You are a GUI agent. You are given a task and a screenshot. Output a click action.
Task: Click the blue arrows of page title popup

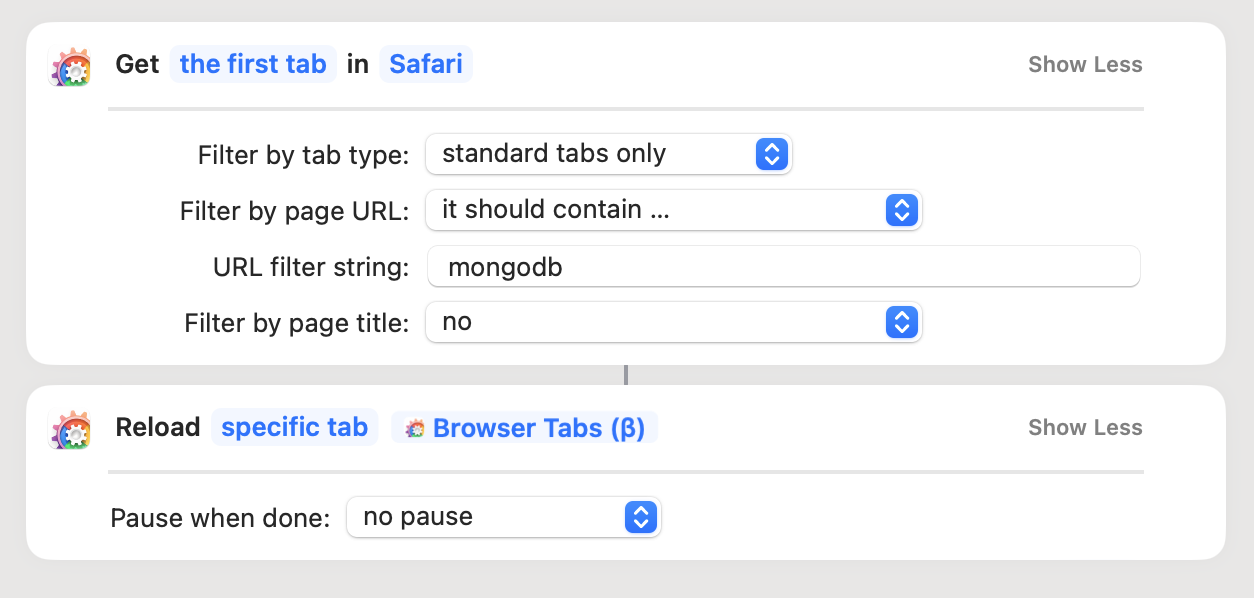(901, 322)
